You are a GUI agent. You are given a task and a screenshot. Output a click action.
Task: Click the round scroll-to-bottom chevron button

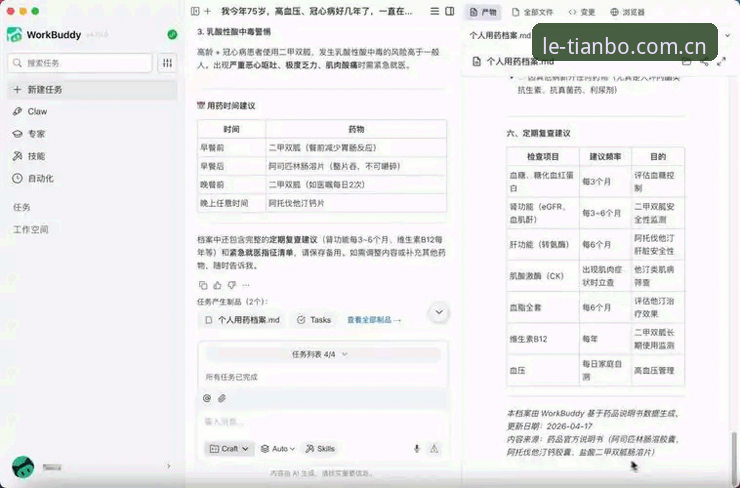(x=439, y=312)
